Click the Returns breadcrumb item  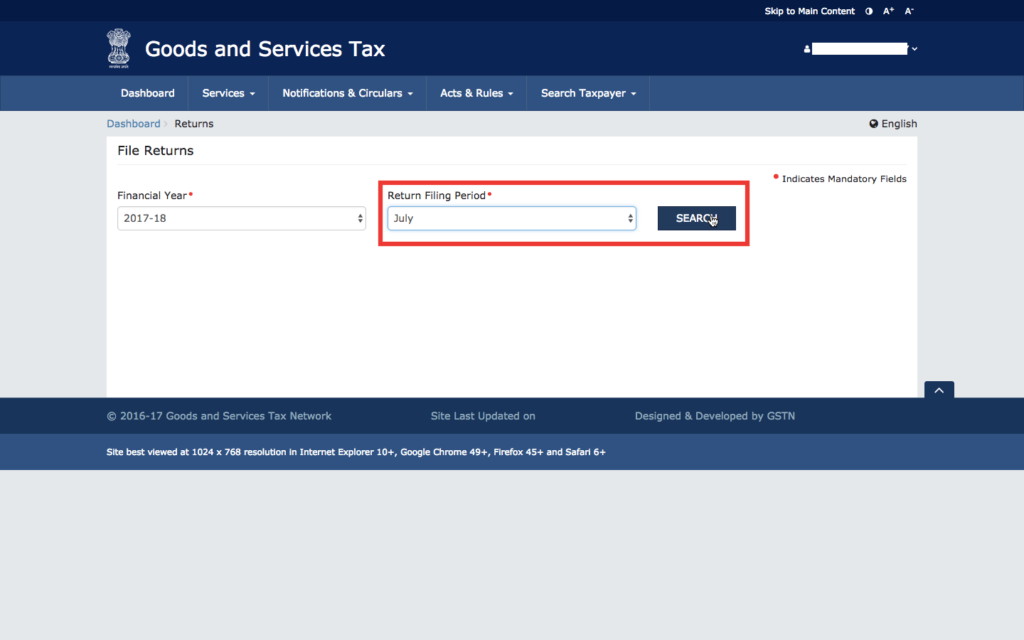pyautogui.click(x=194, y=124)
